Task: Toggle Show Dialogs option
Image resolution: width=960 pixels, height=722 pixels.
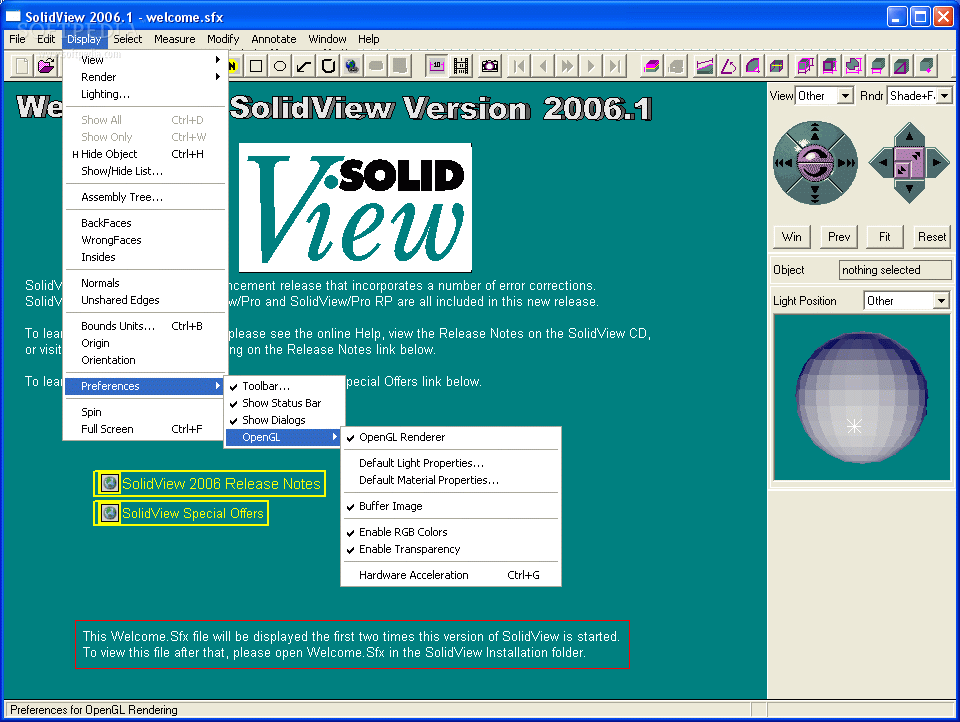Action: (x=285, y=420)
